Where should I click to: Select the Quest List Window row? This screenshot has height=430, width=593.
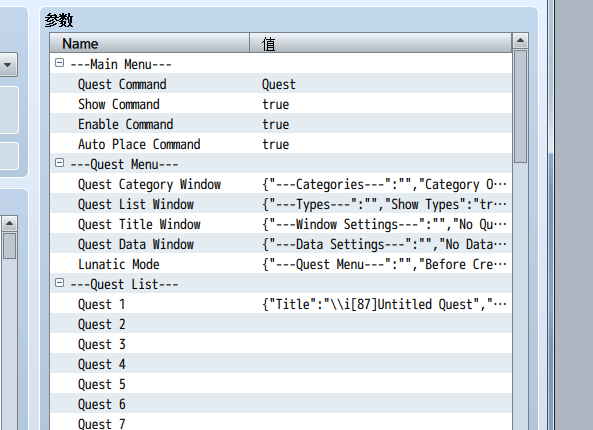281,203
